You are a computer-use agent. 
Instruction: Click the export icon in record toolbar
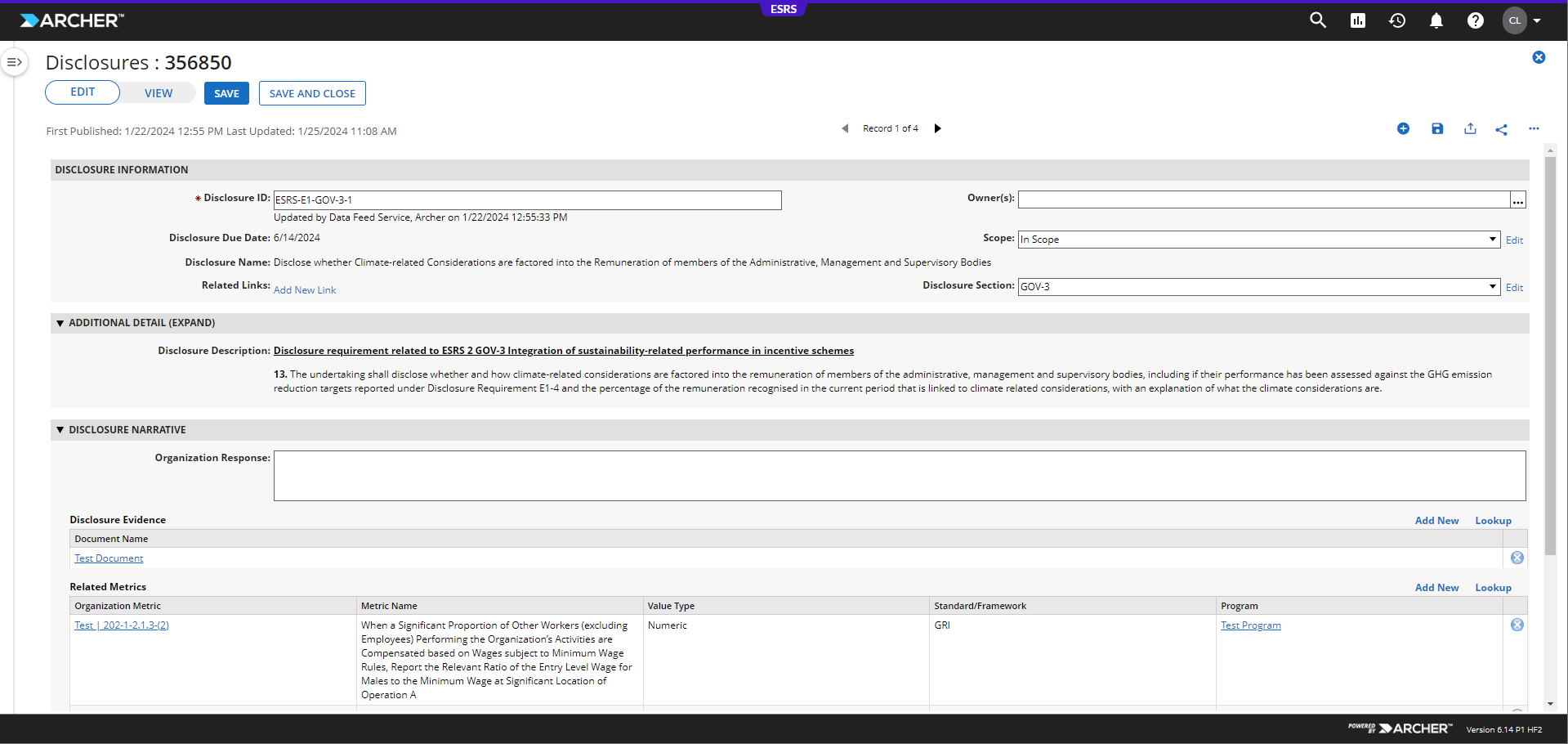(x=1470, y=128)
